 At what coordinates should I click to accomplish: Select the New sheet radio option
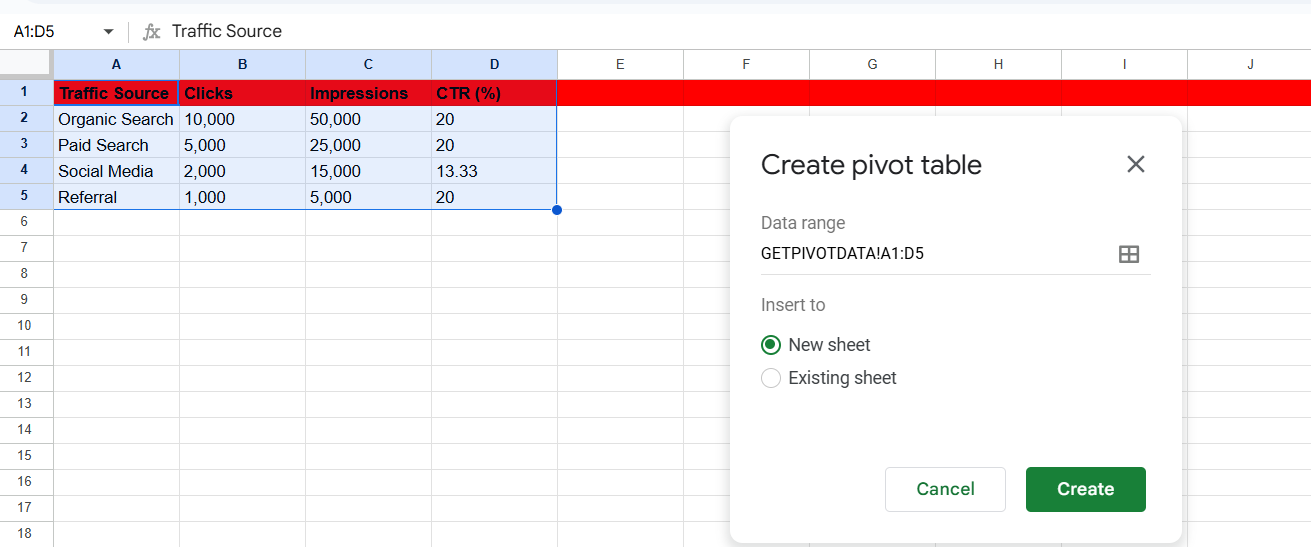[x=771, y=345]
